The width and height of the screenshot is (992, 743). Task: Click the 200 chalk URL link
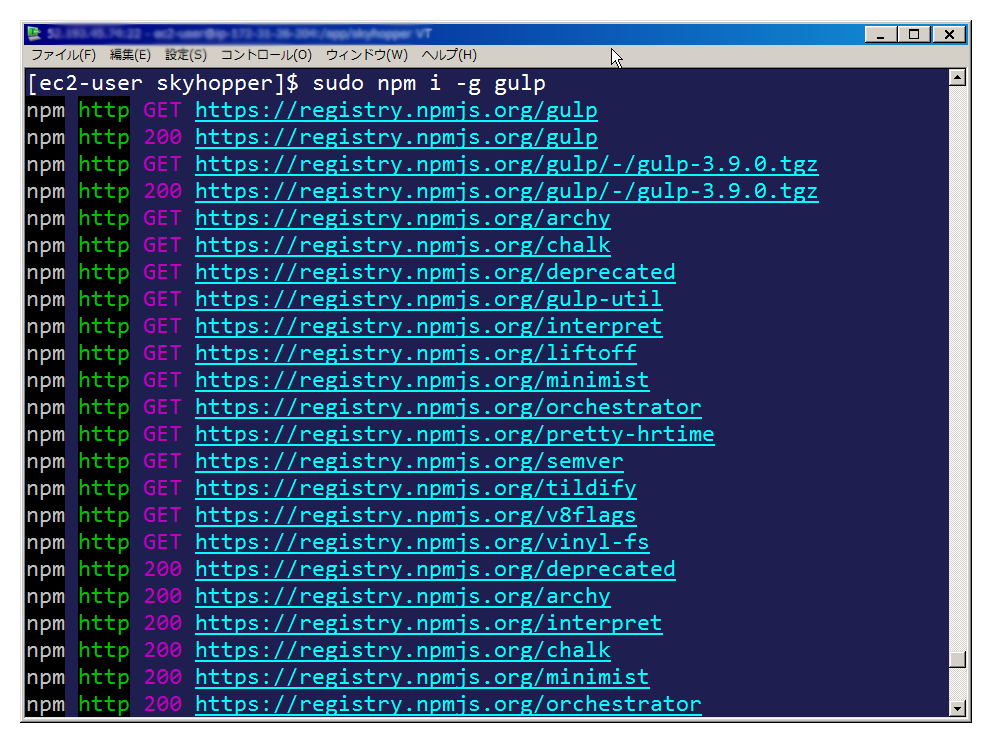coord(403,650)
